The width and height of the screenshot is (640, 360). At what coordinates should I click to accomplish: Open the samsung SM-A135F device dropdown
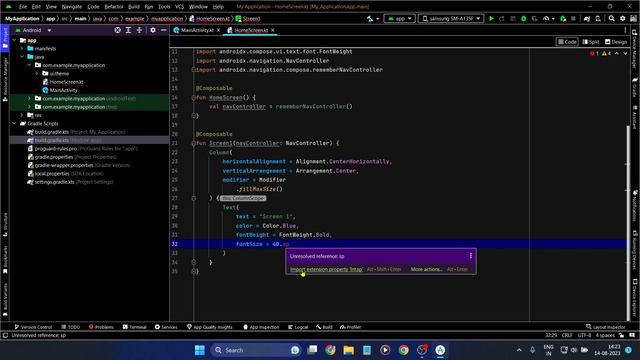[x=451, y=19]
